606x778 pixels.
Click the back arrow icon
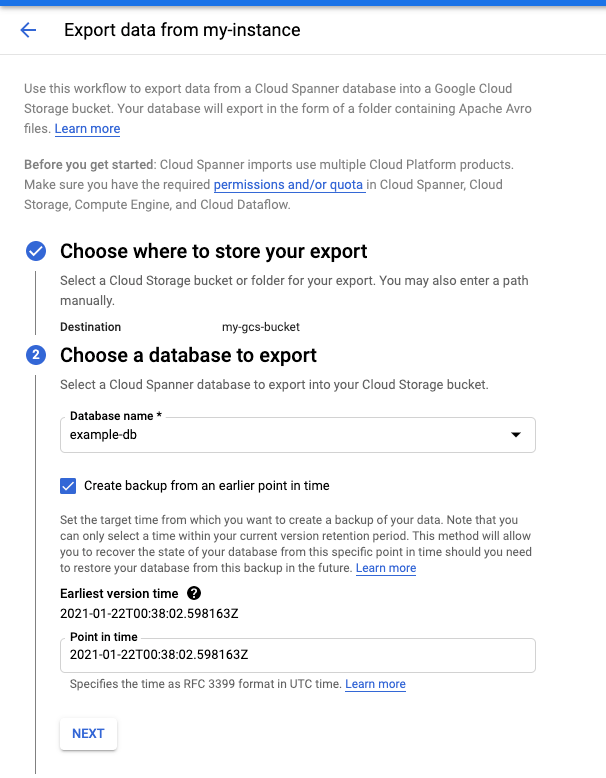pyautogui.click(x=28, y=30)
